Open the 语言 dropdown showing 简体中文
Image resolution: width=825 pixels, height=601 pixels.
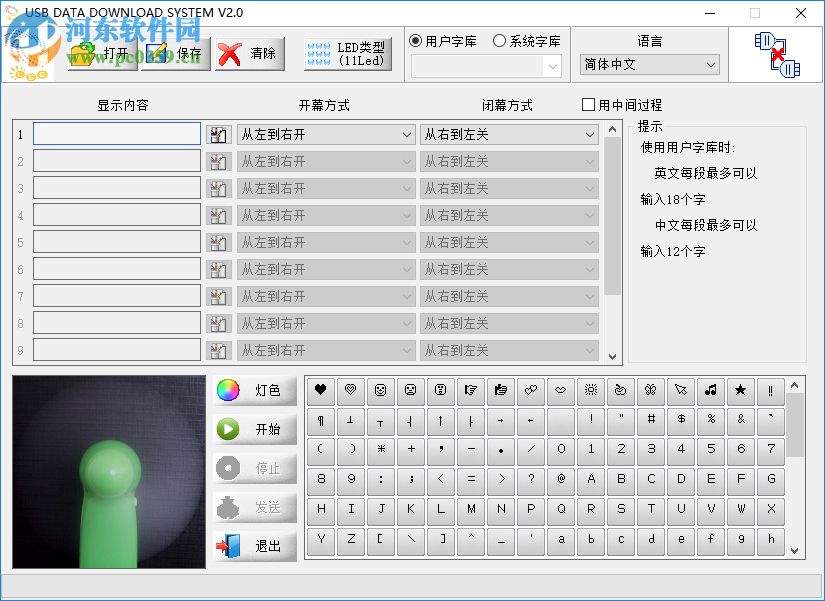tap(649, 64)
